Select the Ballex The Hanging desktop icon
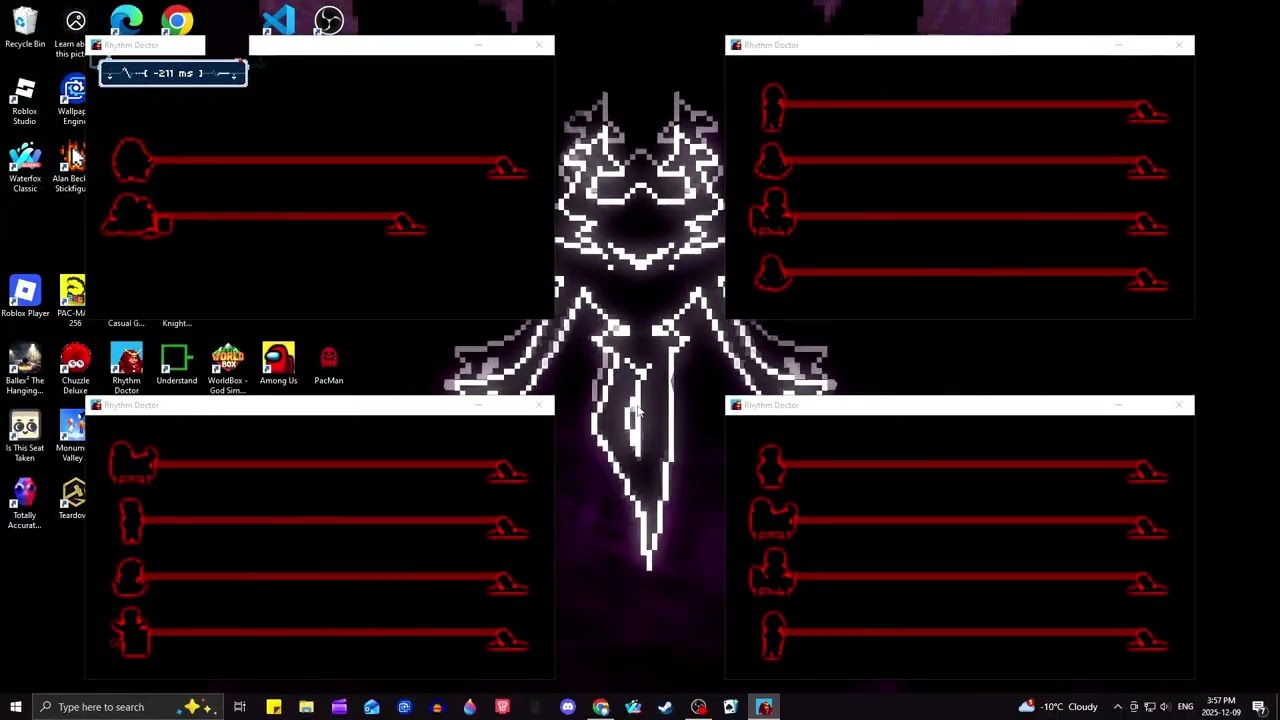This screenshot has width=1280, height=720. pos(25,369)
